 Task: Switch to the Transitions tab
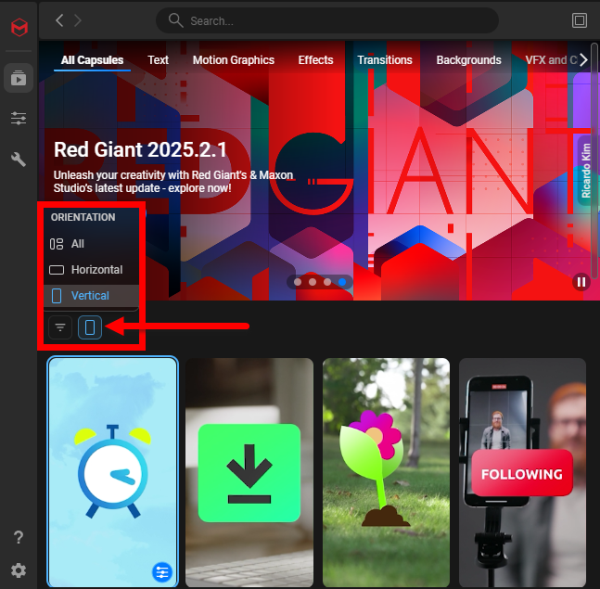385,60
